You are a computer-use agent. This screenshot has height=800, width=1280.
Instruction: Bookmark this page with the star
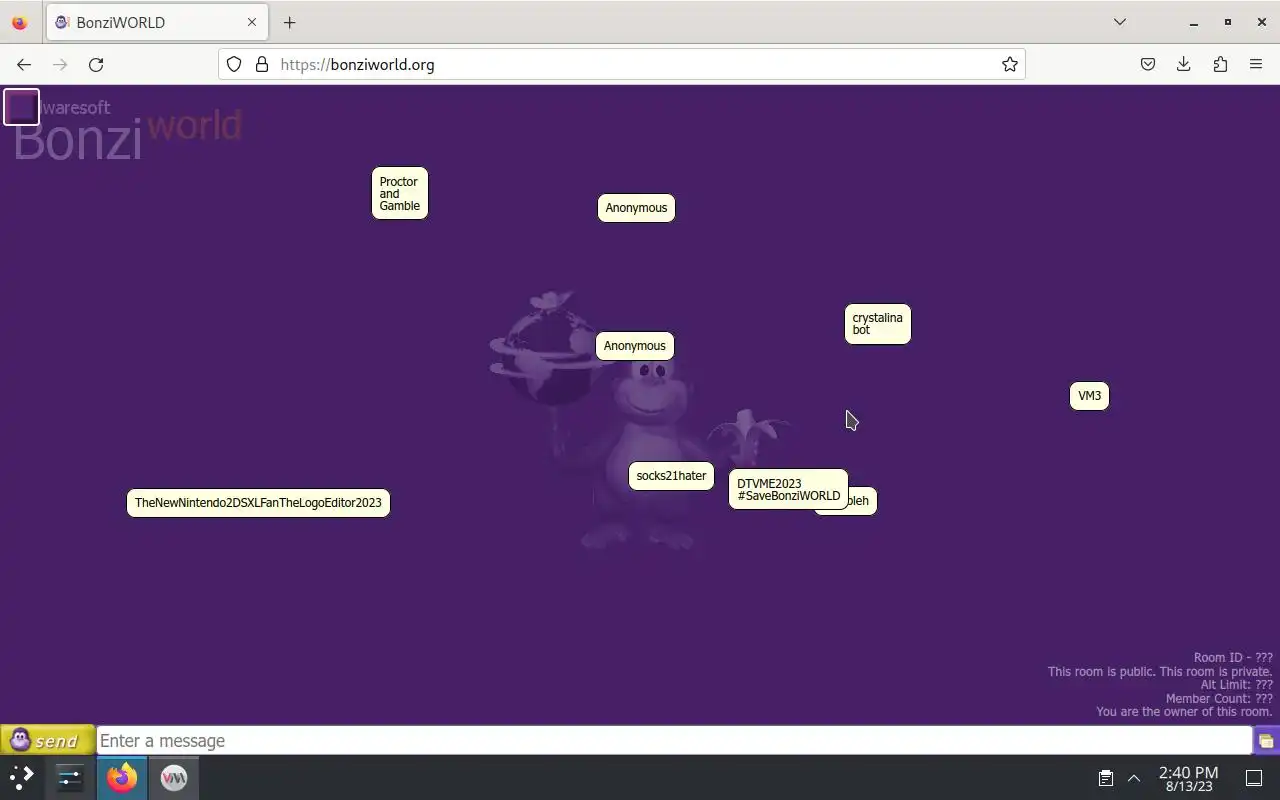click(1010, 64)
